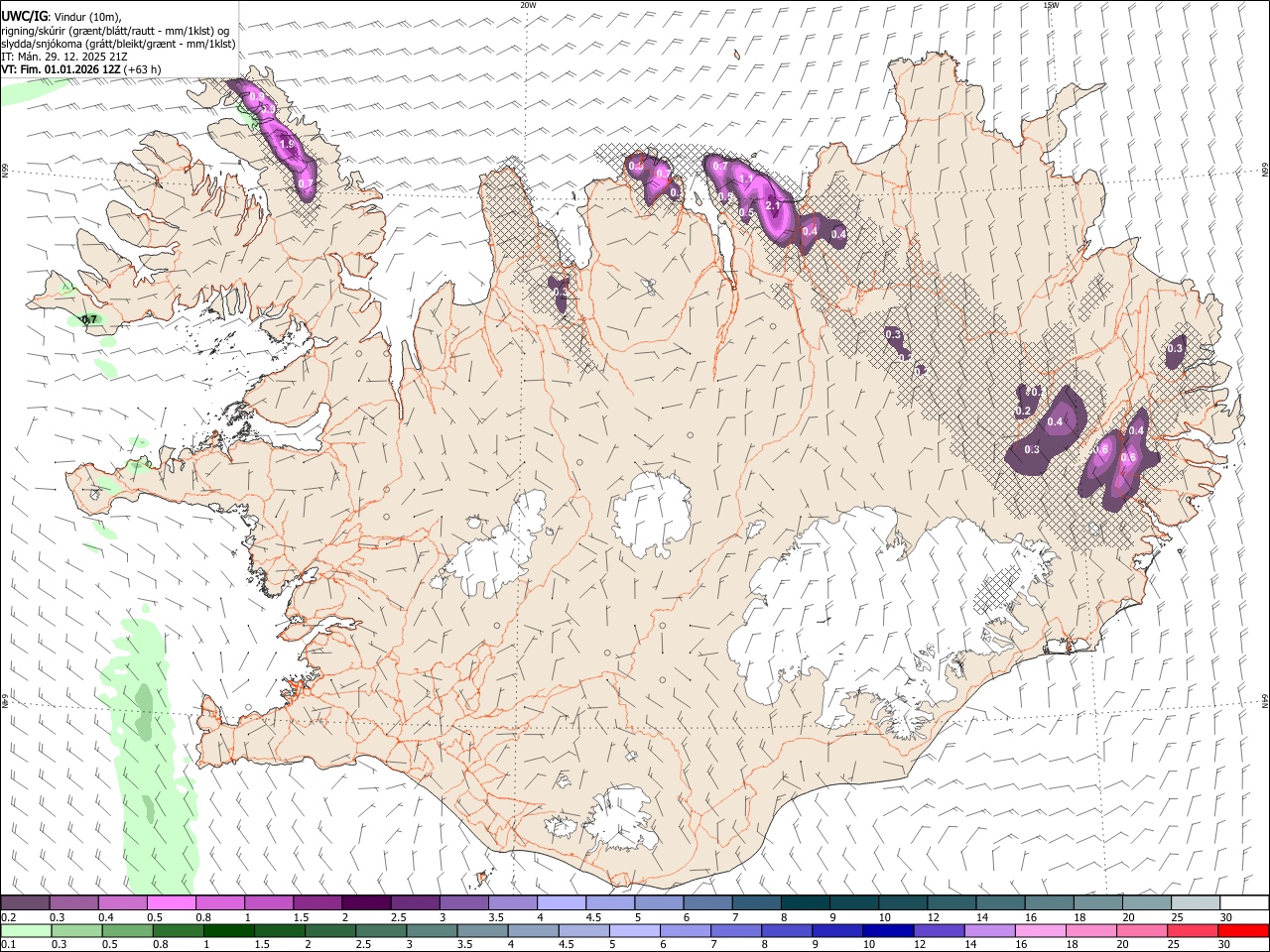The width and height of the screenshot is (1270, 952).
Task: Click the VT: Fim. 01.01.2026 12Z (+63 h) line
Action: (81, 69)
